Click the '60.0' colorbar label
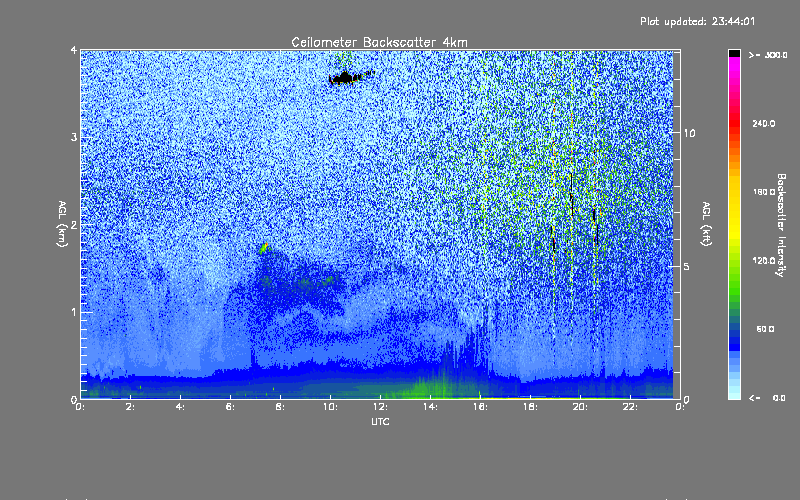 [x=765, y=329]
